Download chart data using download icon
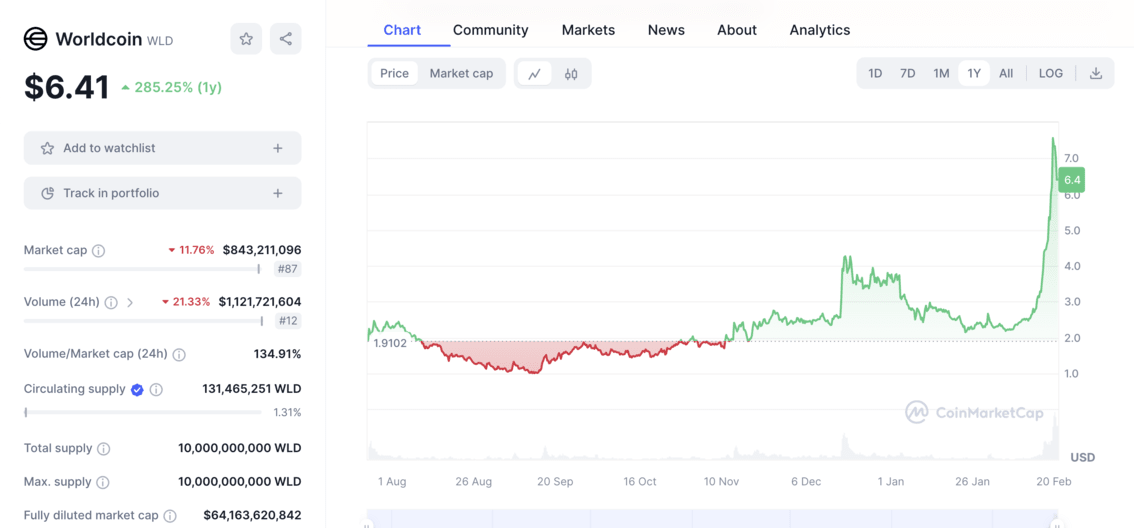1134x528 pixels. pos(1096,73)
